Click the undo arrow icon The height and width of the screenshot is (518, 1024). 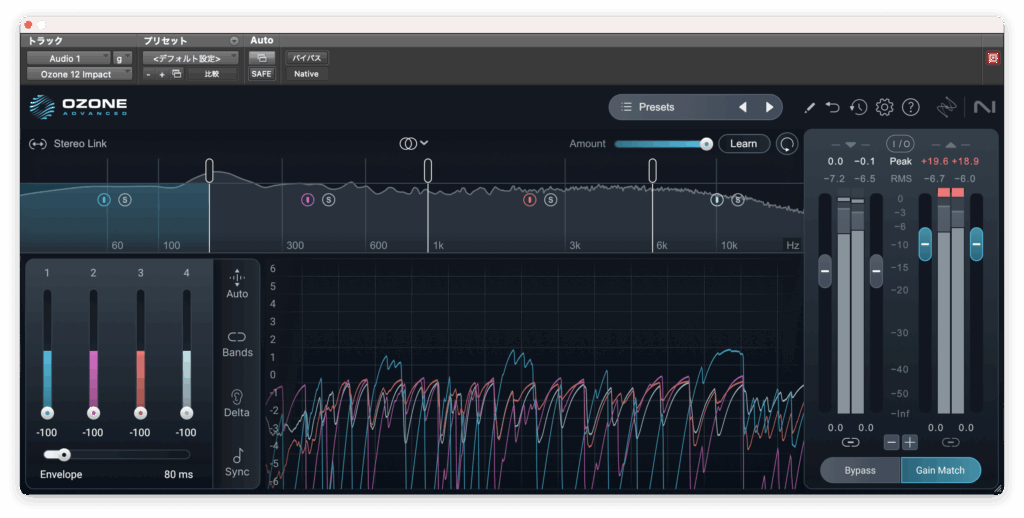(x=833, y=107)
